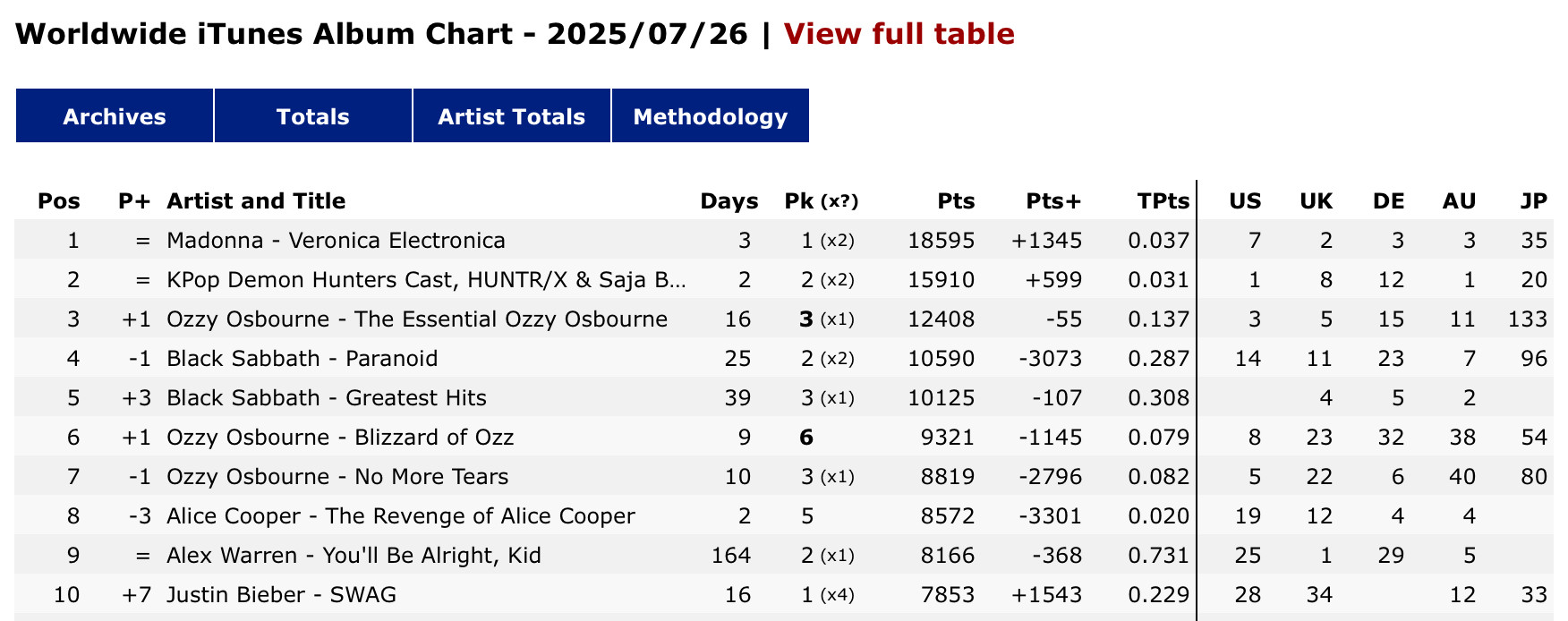Screen dimensions: 1568x621
Task: Open the Methodology tab
Action: click(710, 116)
